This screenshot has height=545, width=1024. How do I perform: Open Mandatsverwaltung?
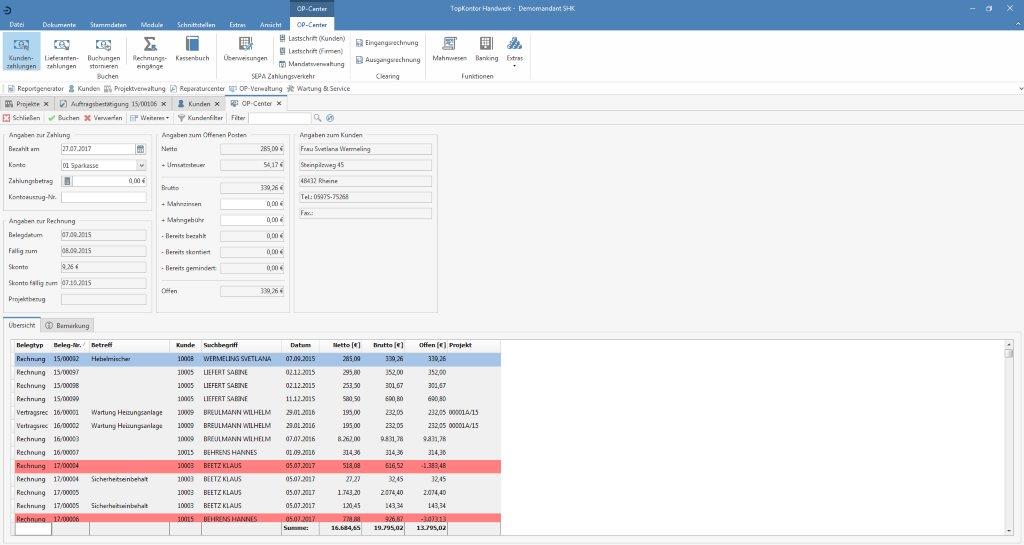pyautogui.click(x=312, y=64)
